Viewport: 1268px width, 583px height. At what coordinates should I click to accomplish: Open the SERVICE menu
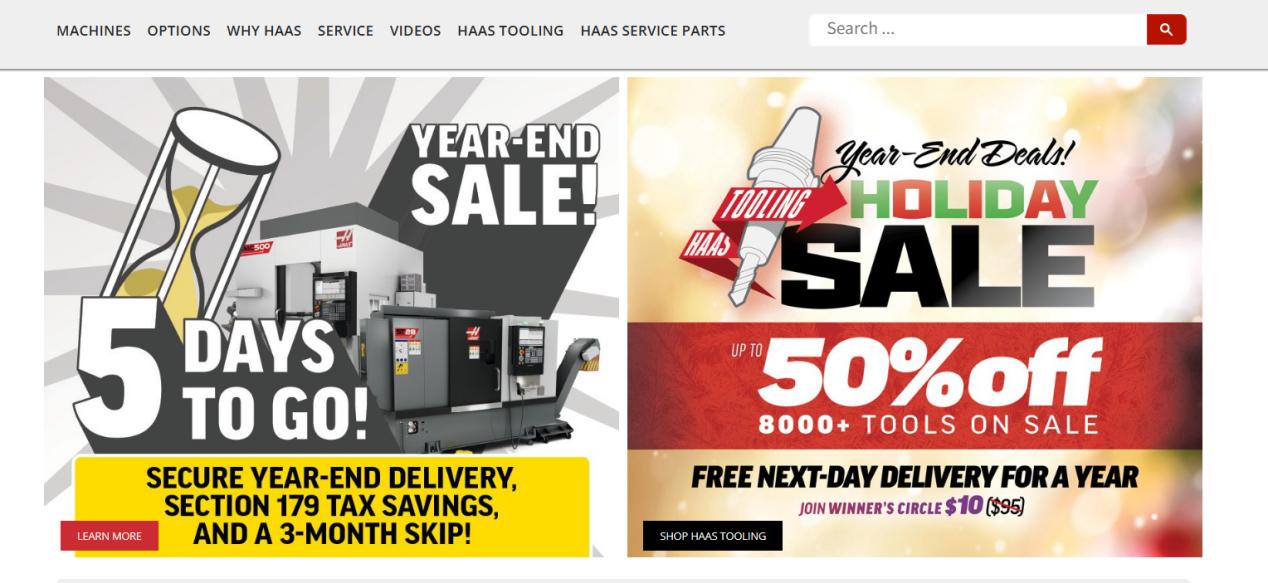pyautogui.click(x=346, y=31)
